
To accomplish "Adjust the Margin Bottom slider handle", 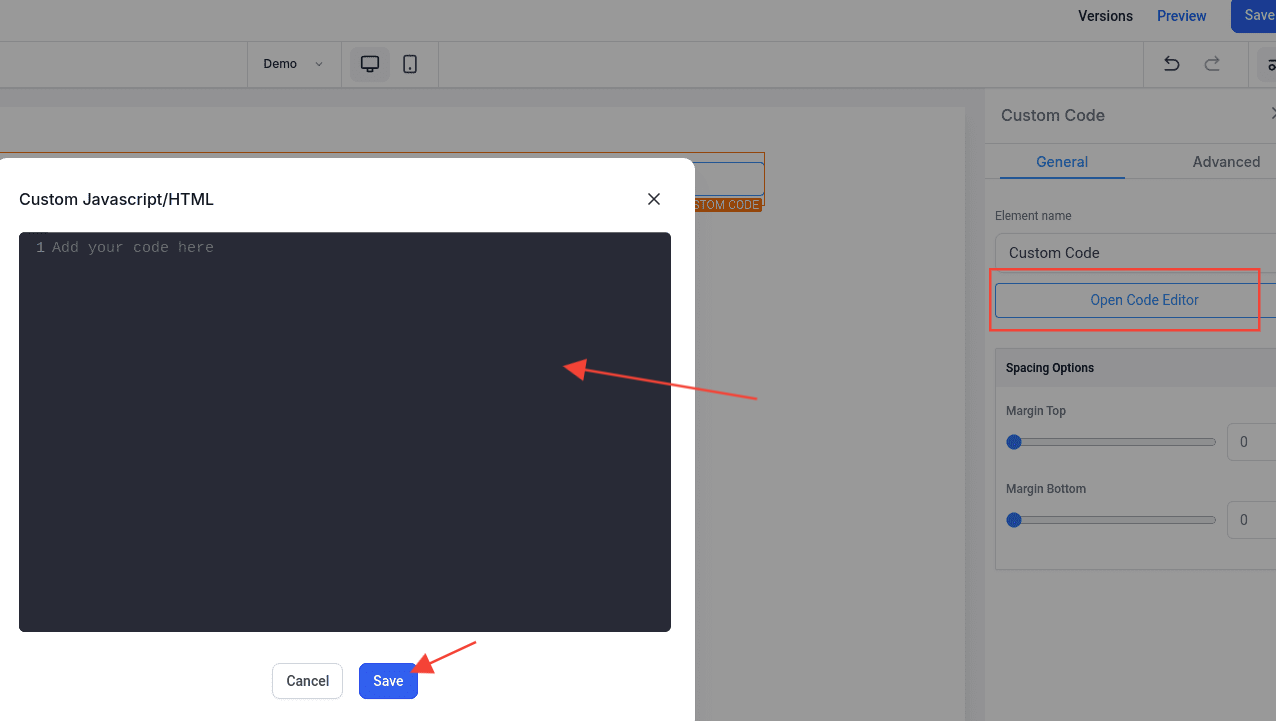I will [1014, 519].
